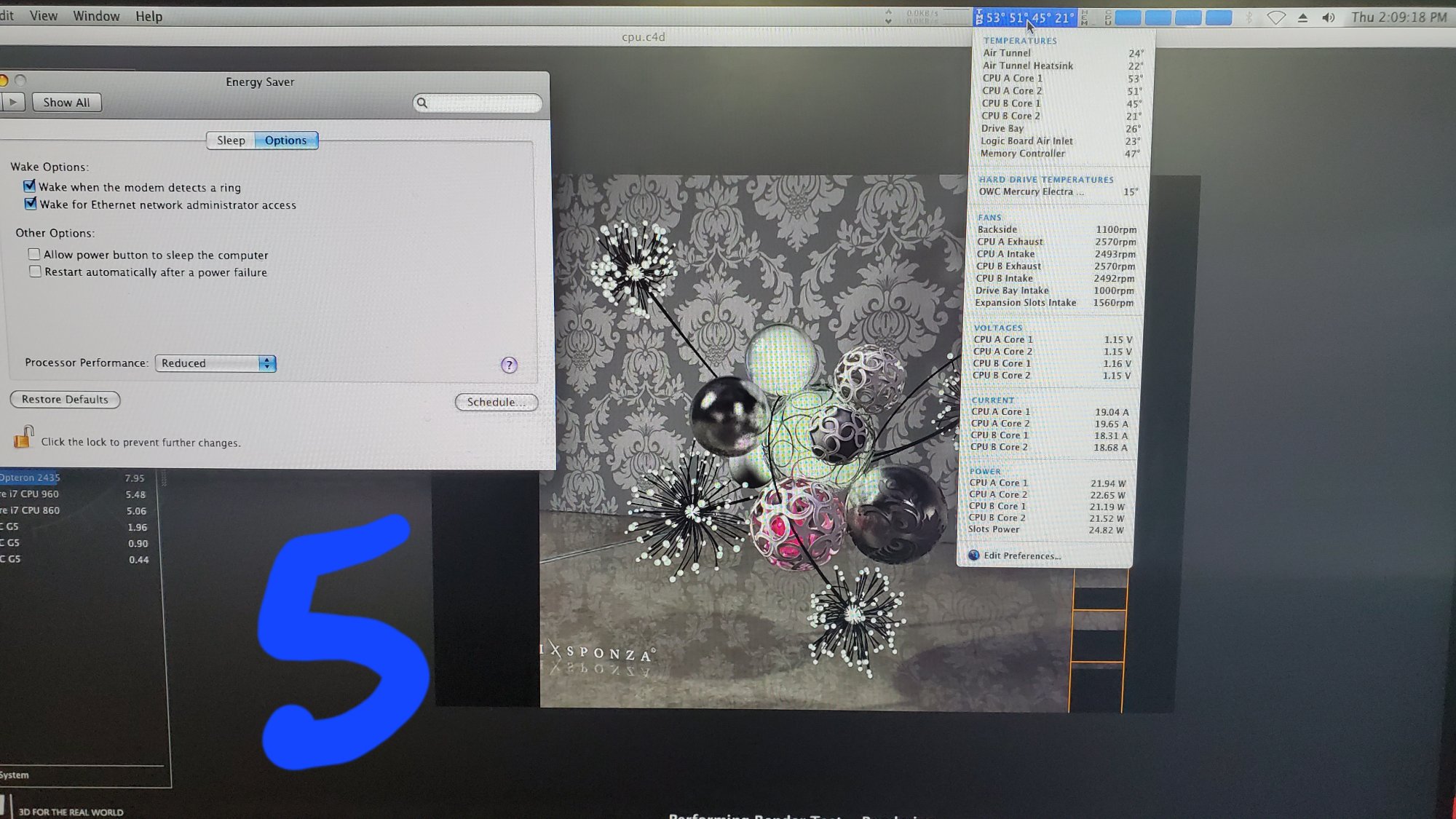Open the Processor Performance dropdown
Screen dimensions: 1456x819
click(215, 363)
